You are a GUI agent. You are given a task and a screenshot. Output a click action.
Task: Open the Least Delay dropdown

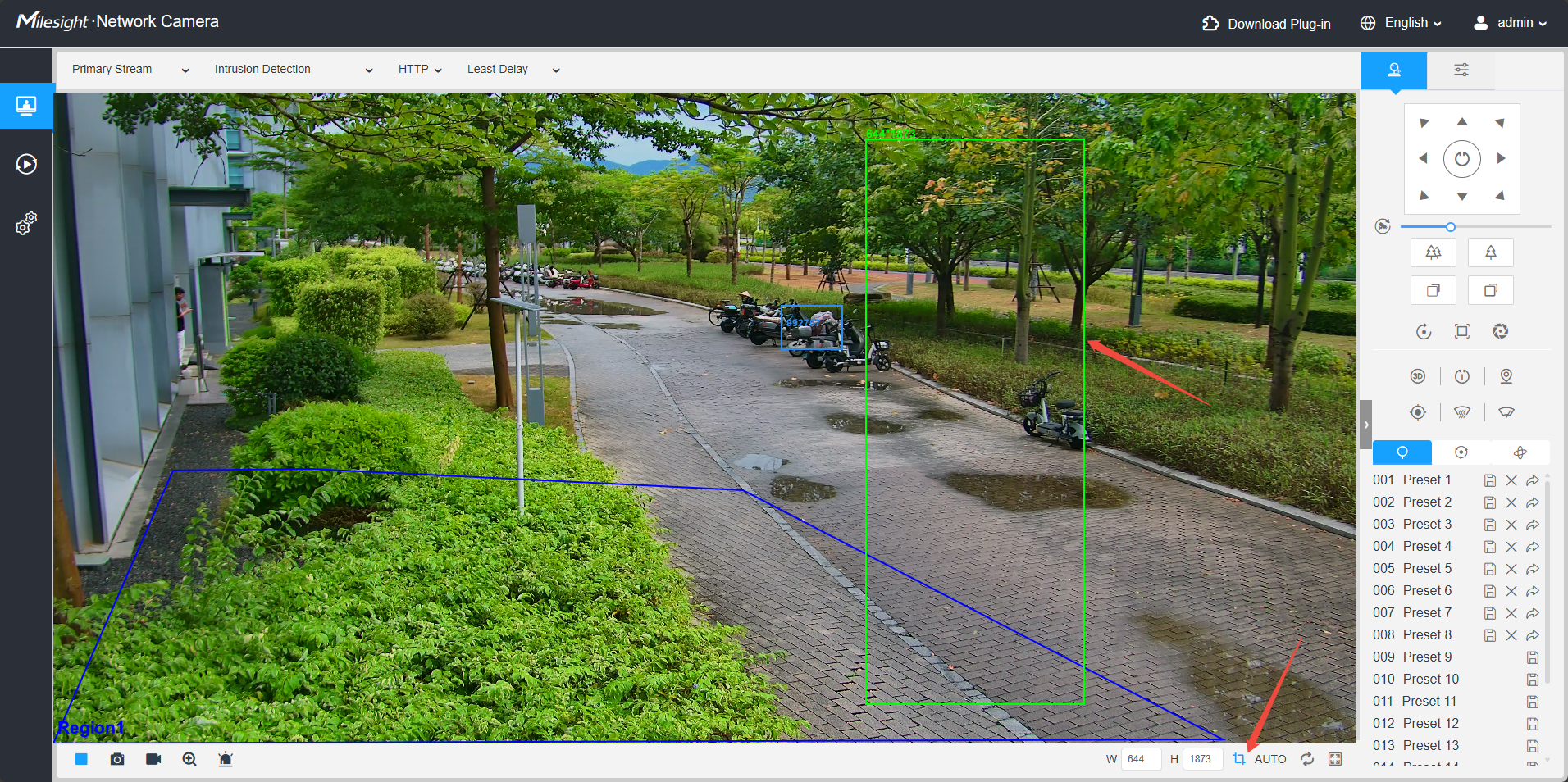(513, 70)
